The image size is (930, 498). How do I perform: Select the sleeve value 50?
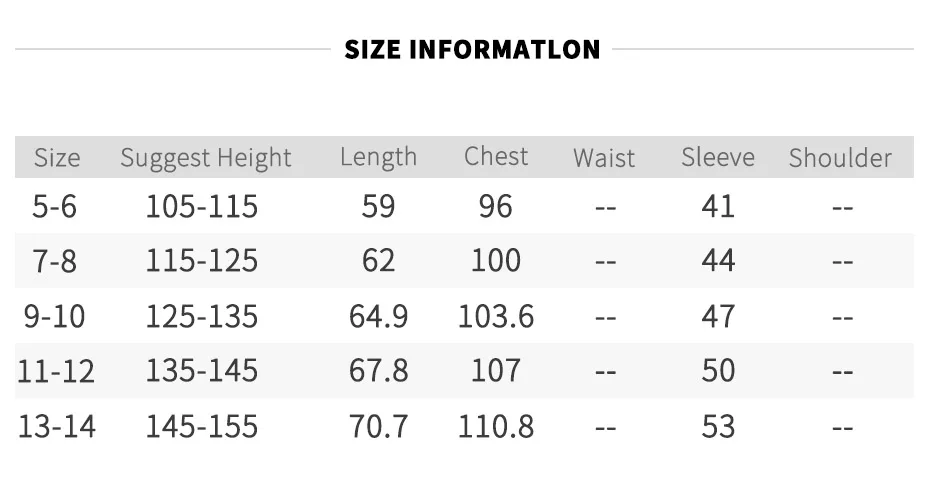coord(718,371)
